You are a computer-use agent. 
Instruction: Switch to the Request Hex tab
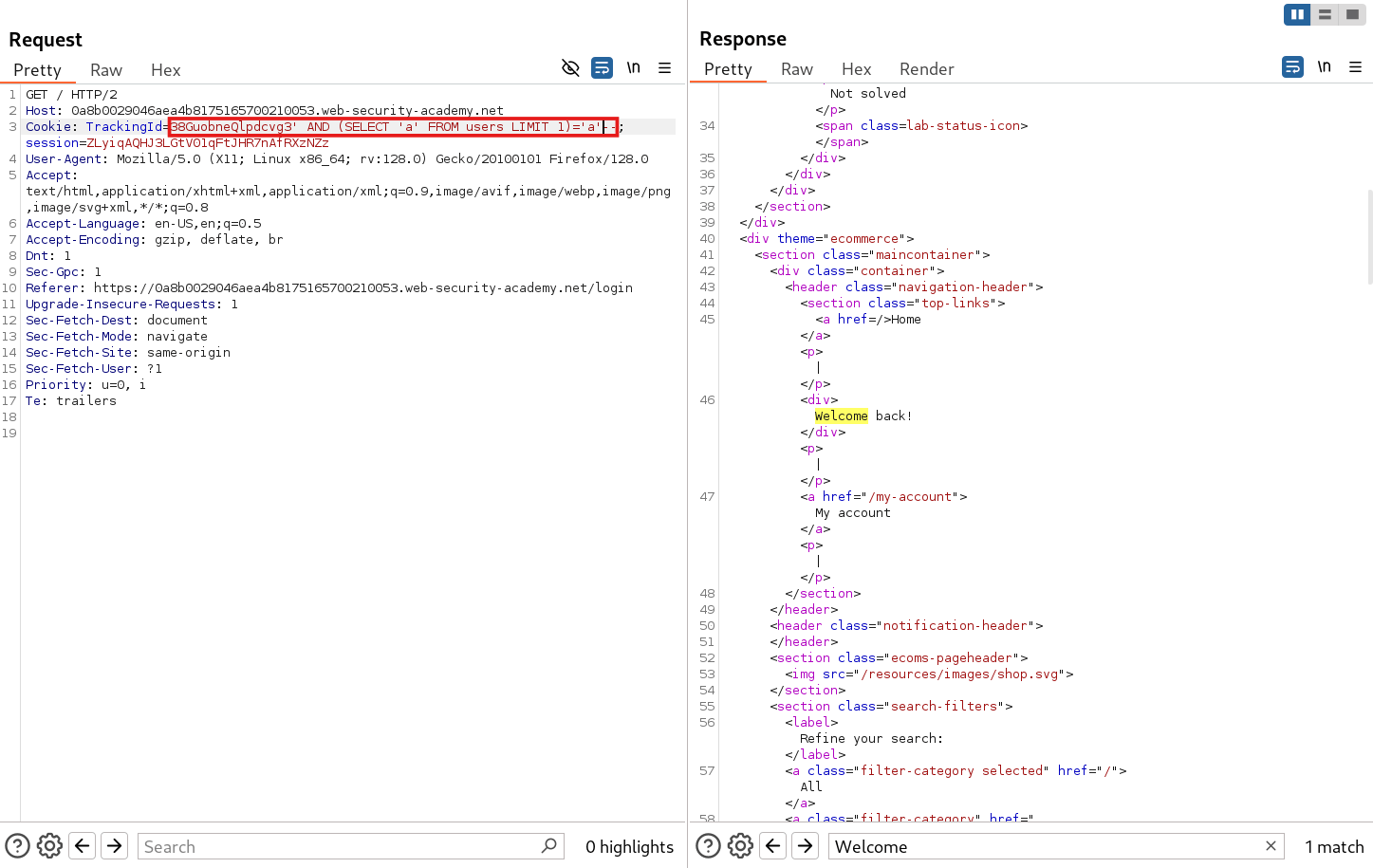point(165,70)
